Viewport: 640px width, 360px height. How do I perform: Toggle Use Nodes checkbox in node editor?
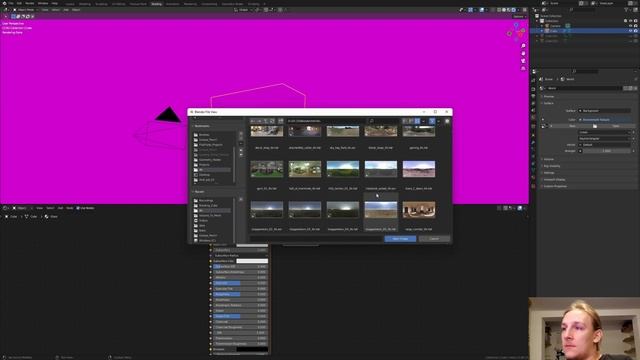pos(78,208)
